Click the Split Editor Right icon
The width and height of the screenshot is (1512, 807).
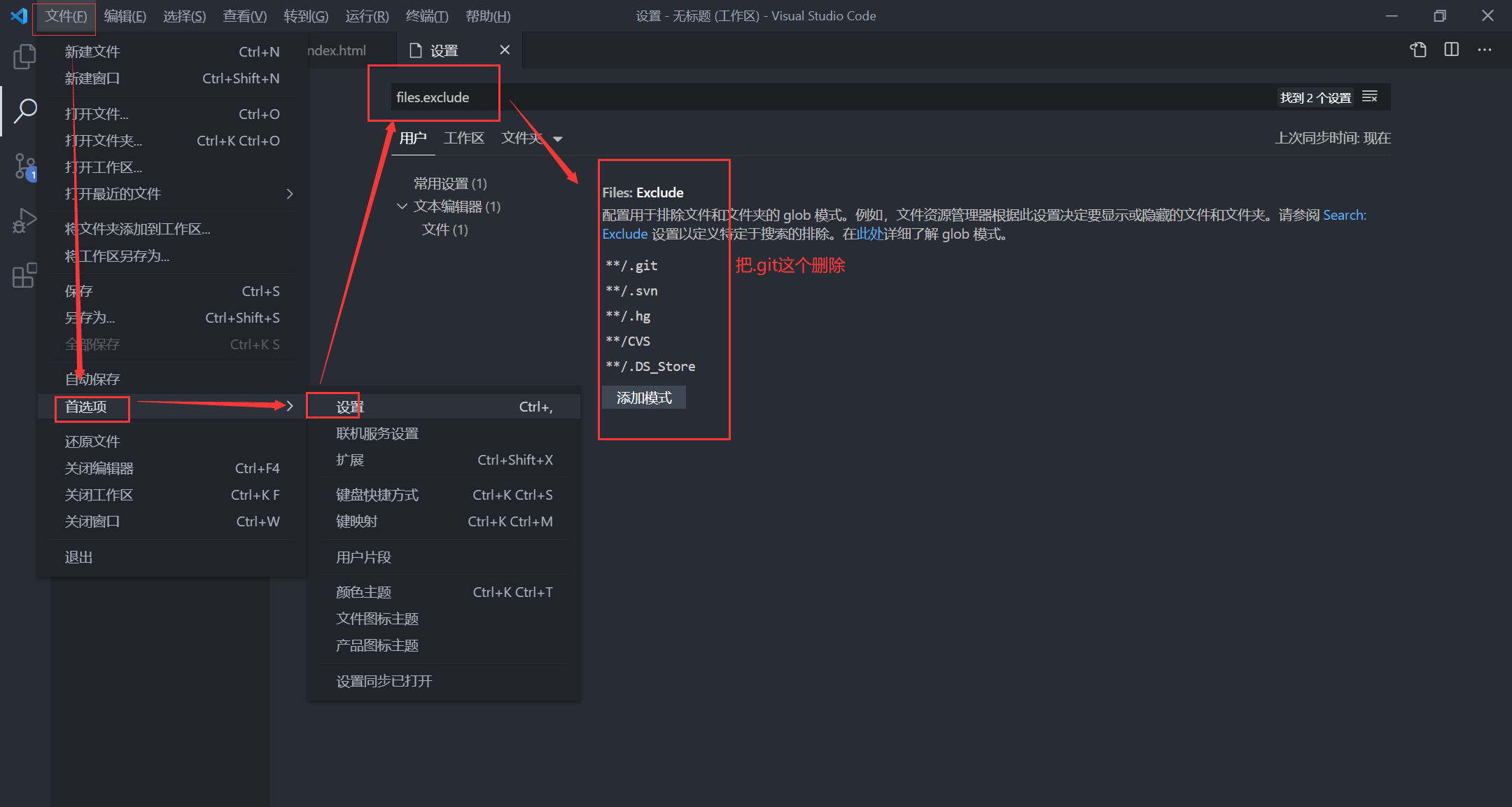coord(1452,50)
